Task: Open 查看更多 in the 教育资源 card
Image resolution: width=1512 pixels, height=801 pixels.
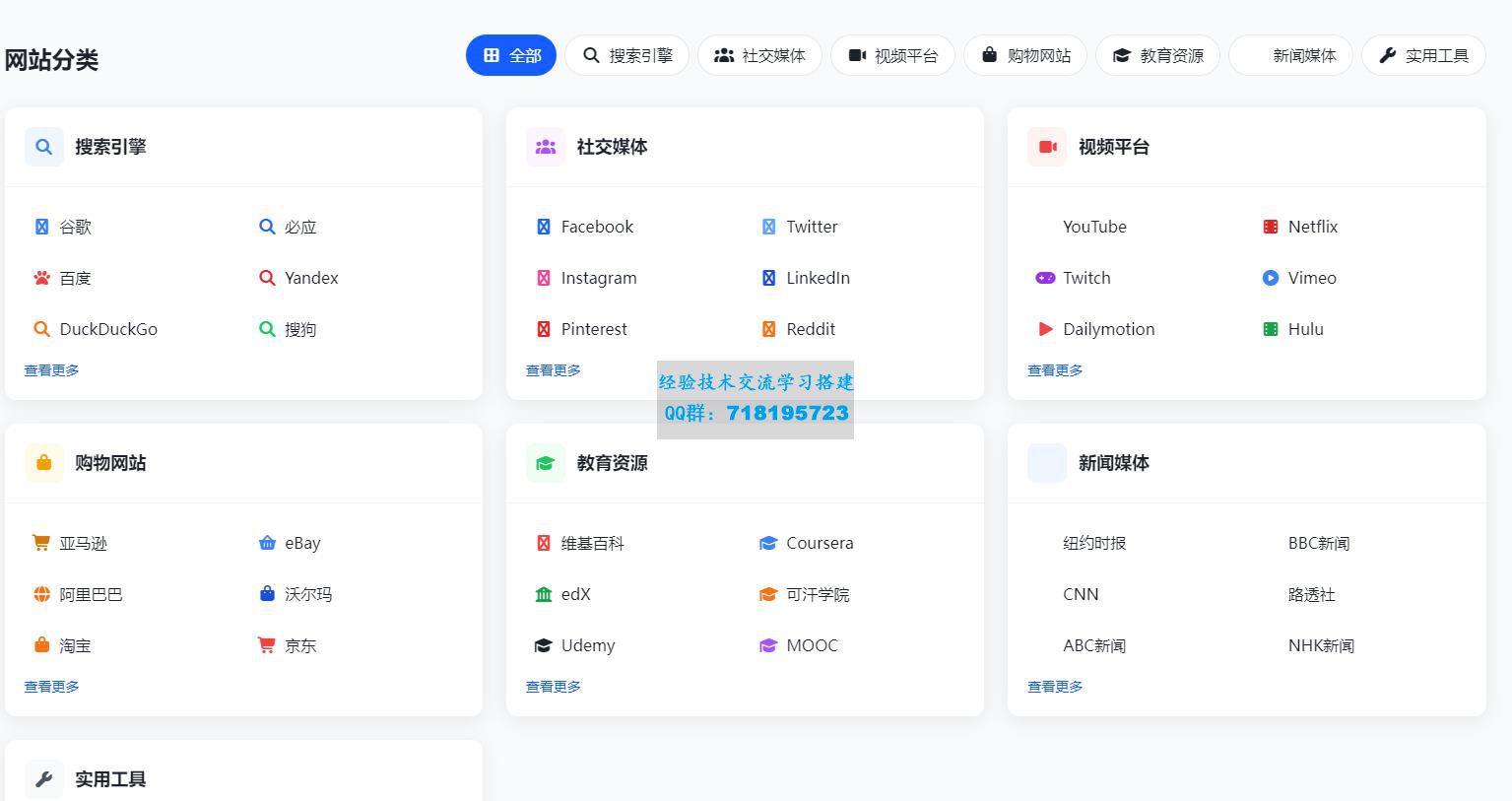Action: click(x=553, y=687)
